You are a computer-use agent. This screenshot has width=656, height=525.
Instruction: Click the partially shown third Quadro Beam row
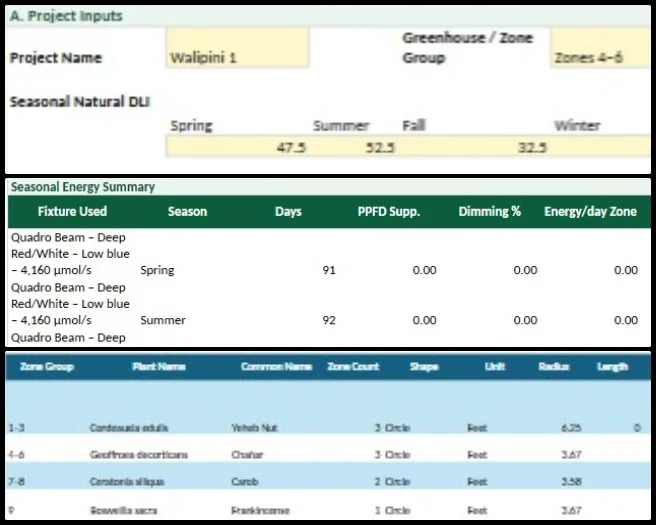click(68, 338)
